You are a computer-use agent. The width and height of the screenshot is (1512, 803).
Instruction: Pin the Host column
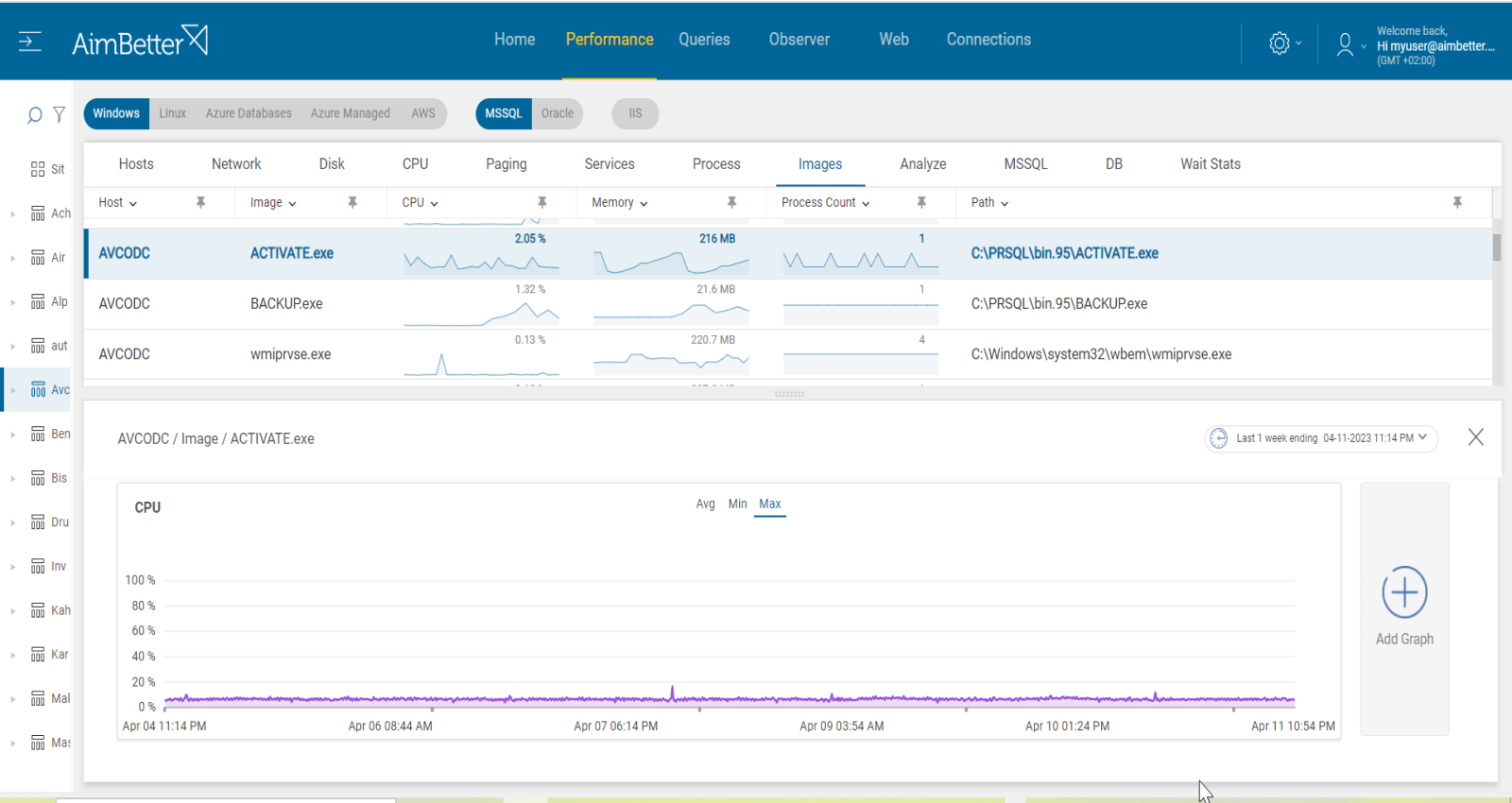pos(200,202)
